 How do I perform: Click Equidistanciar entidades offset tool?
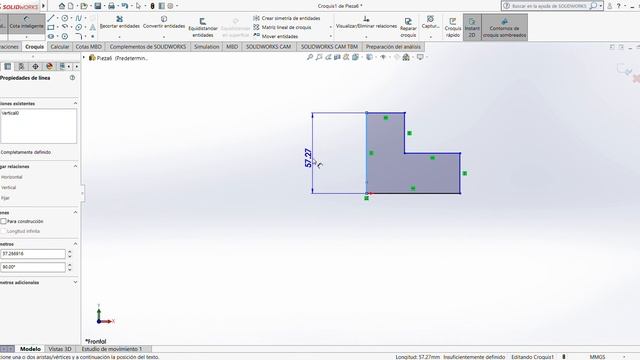click(203, 27)
